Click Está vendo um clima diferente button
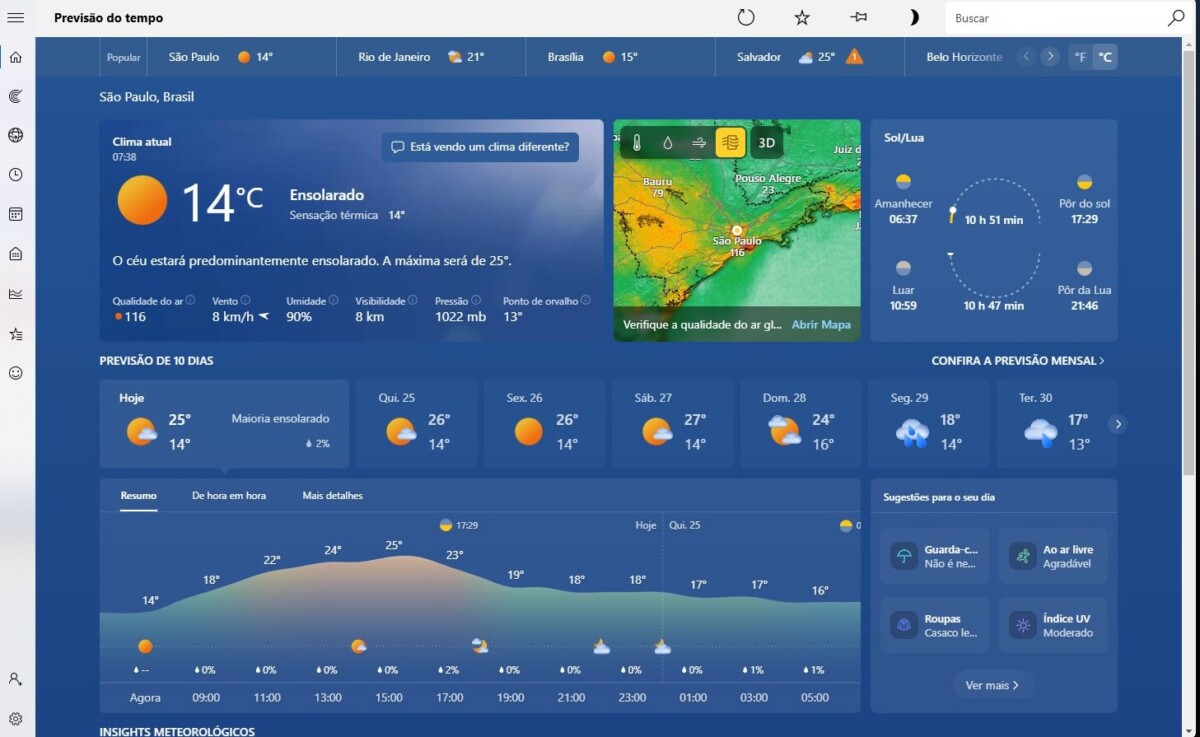Screen dimensions: 1200x737 tap(480, 147)
